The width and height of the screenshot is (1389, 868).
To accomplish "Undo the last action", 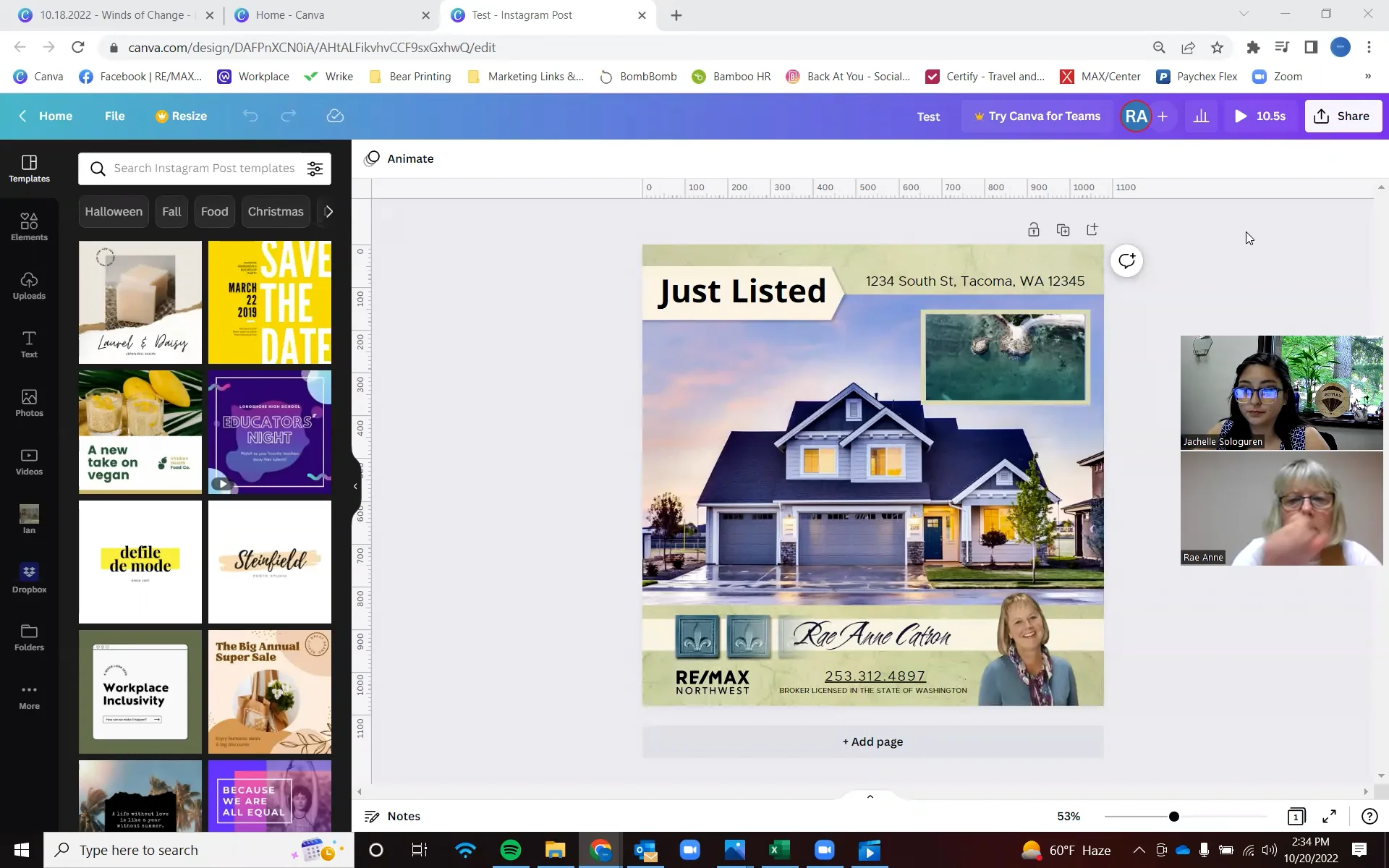I will click(x=250, y=116).
